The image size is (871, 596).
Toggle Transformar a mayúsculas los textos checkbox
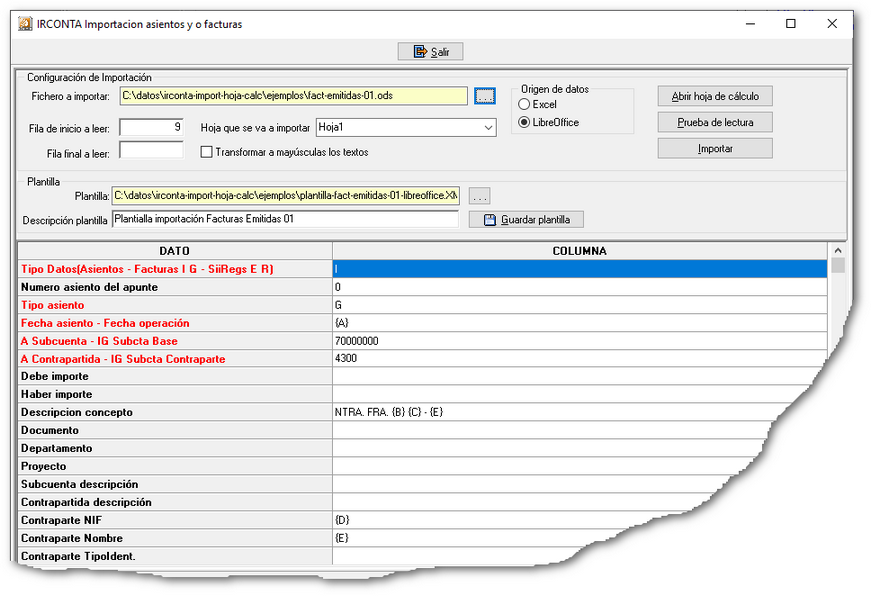click(207, 152)
